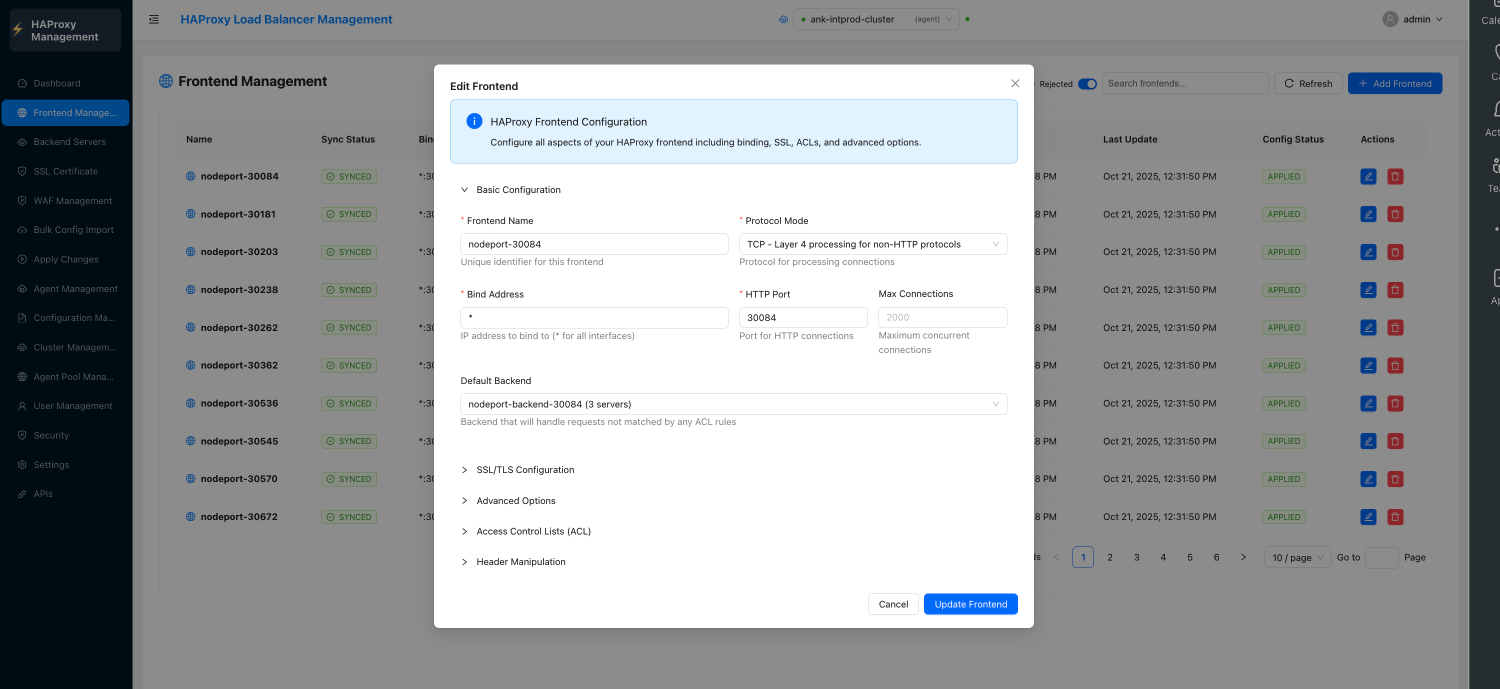
Task: Open WAF Management in the sidebar
Action: [66, 201]
